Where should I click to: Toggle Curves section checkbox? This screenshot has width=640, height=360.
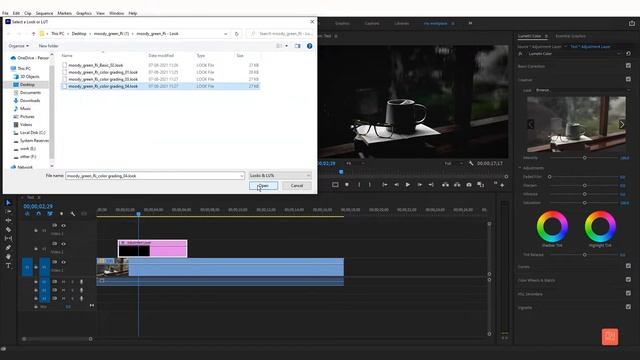628,266
